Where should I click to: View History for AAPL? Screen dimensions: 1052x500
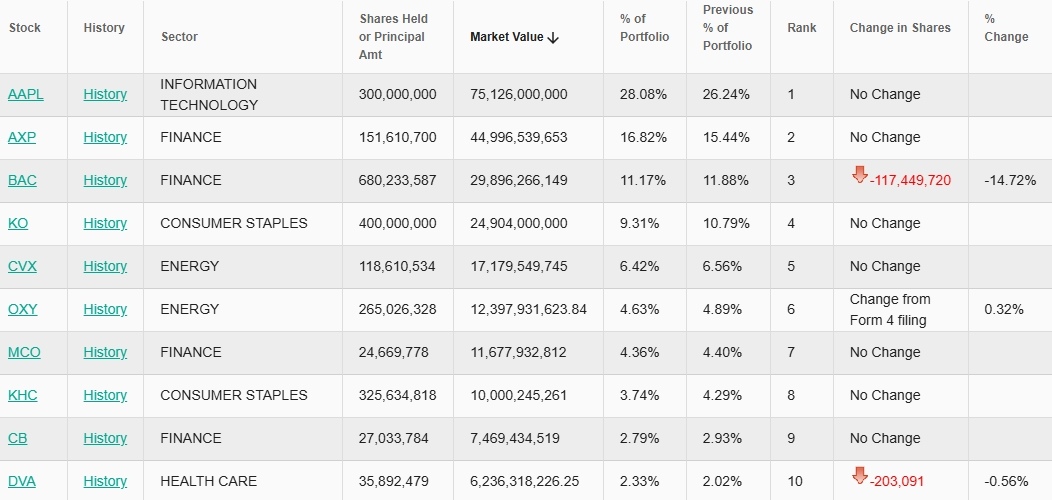point(105,94)
